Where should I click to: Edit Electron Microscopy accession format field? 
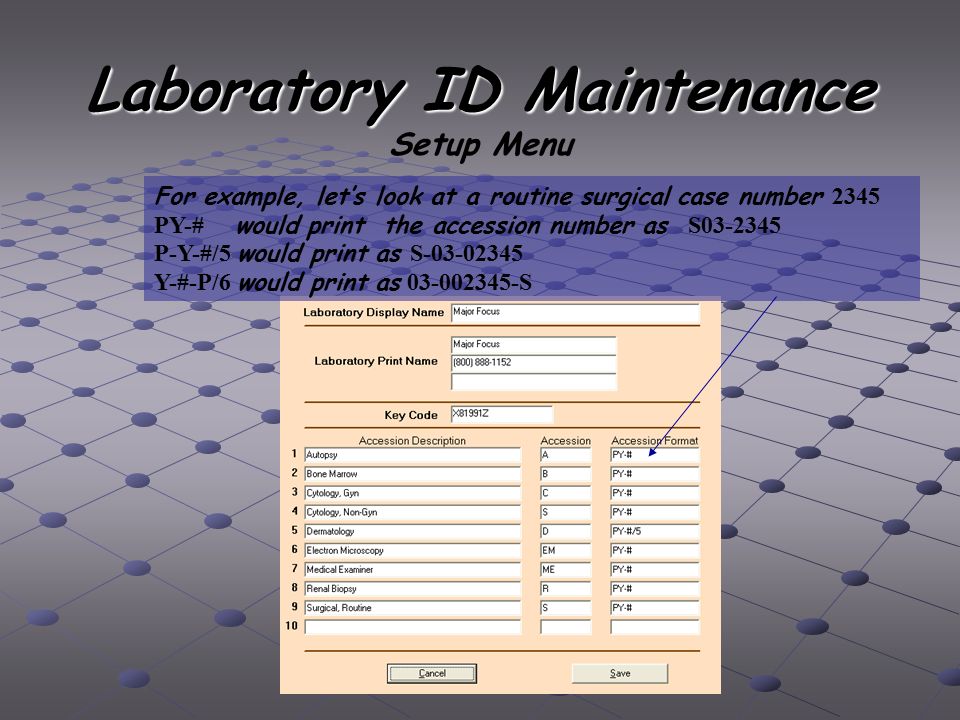(654, 550)
